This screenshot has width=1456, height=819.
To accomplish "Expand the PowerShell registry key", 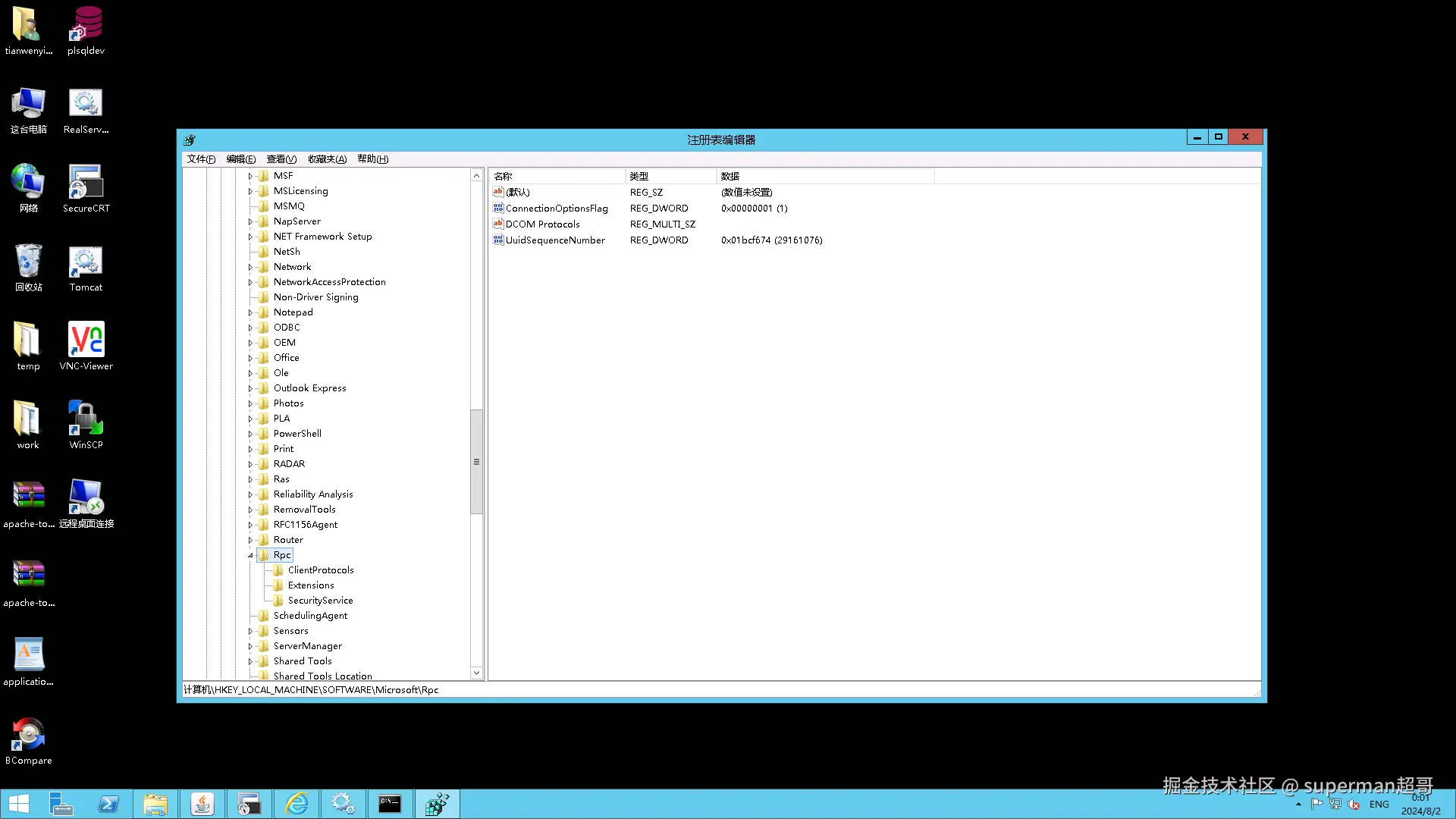I will coord(250,434).
